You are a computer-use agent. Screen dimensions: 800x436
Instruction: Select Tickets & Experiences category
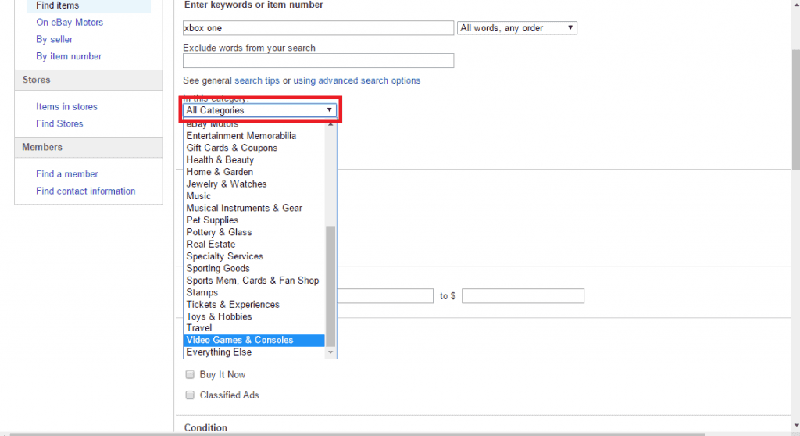pyautogui.click(x=254, y=304)
